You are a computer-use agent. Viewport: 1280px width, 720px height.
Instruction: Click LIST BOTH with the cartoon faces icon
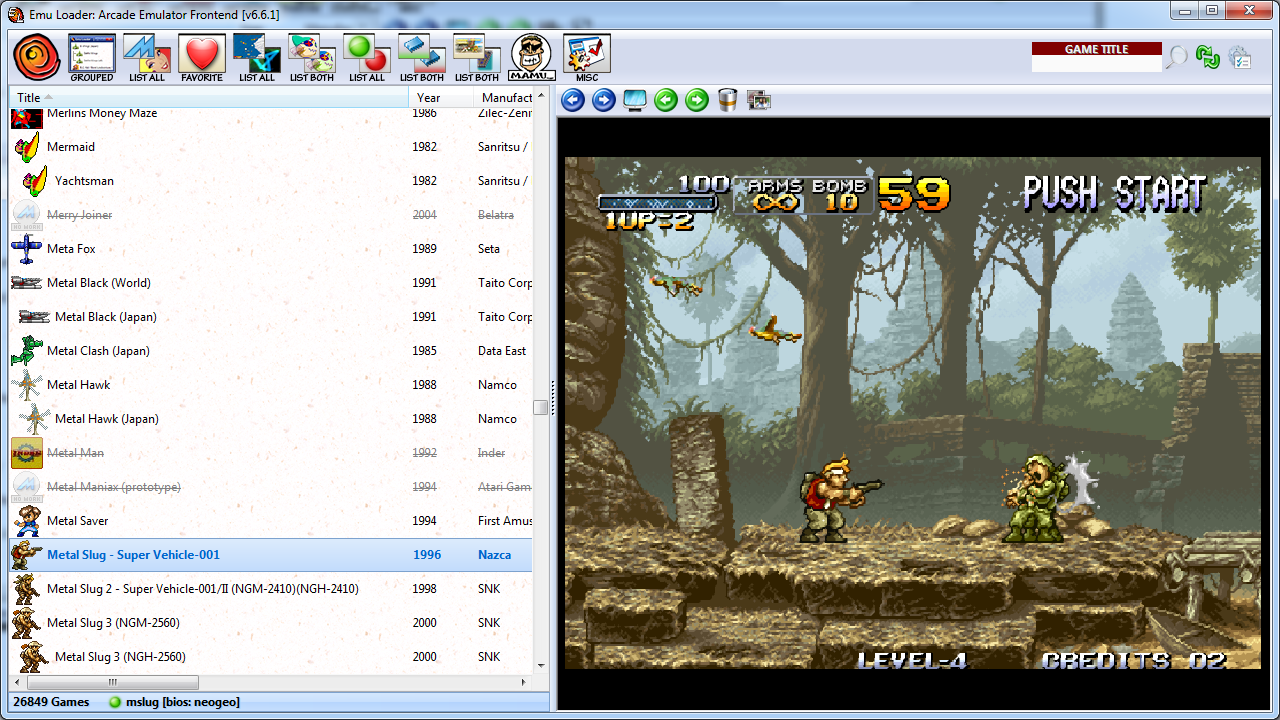[x=312, y=58]
